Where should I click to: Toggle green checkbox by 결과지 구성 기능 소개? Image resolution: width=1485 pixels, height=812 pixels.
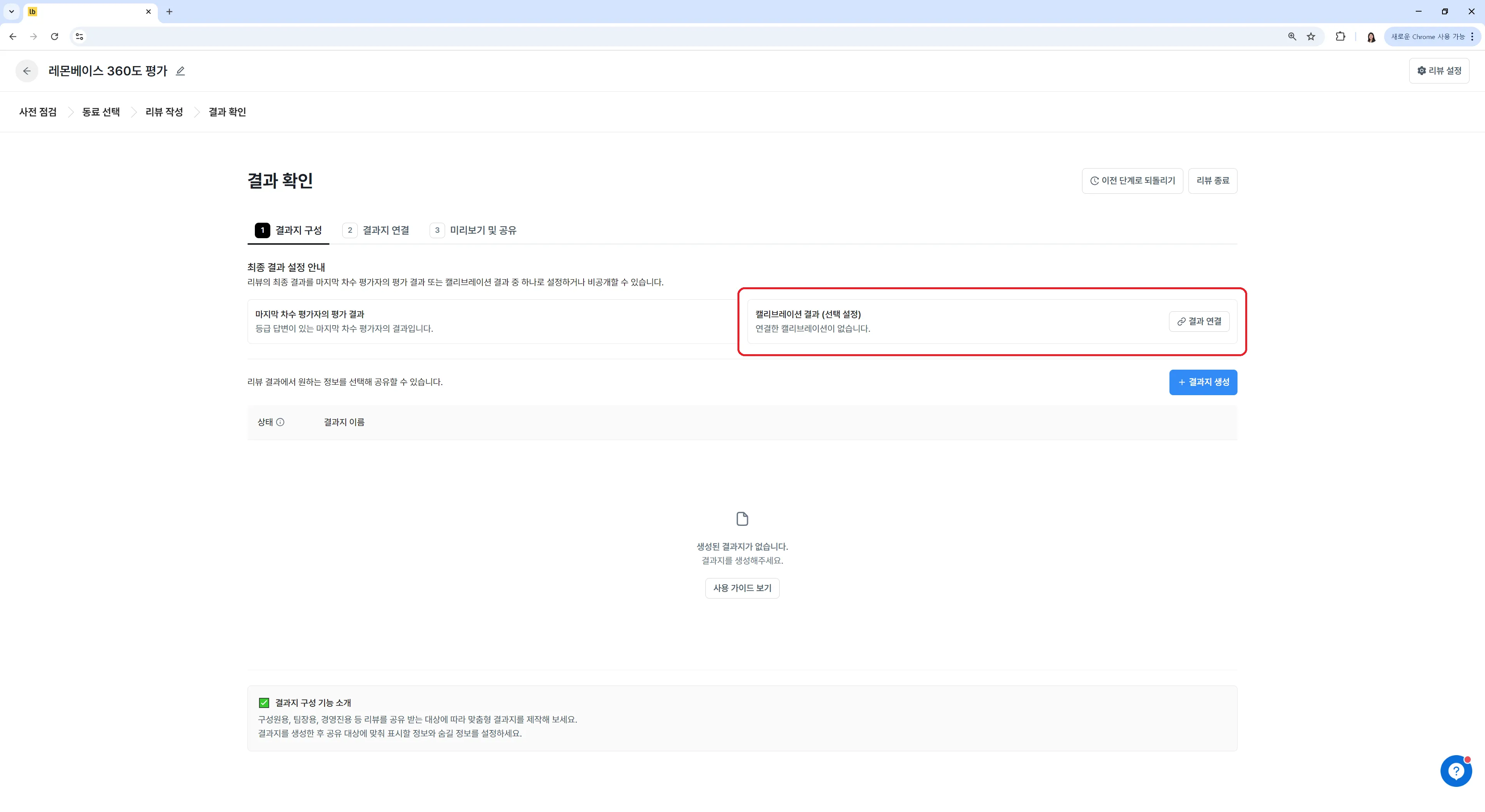pyautogui.click(x=264, y=703)
